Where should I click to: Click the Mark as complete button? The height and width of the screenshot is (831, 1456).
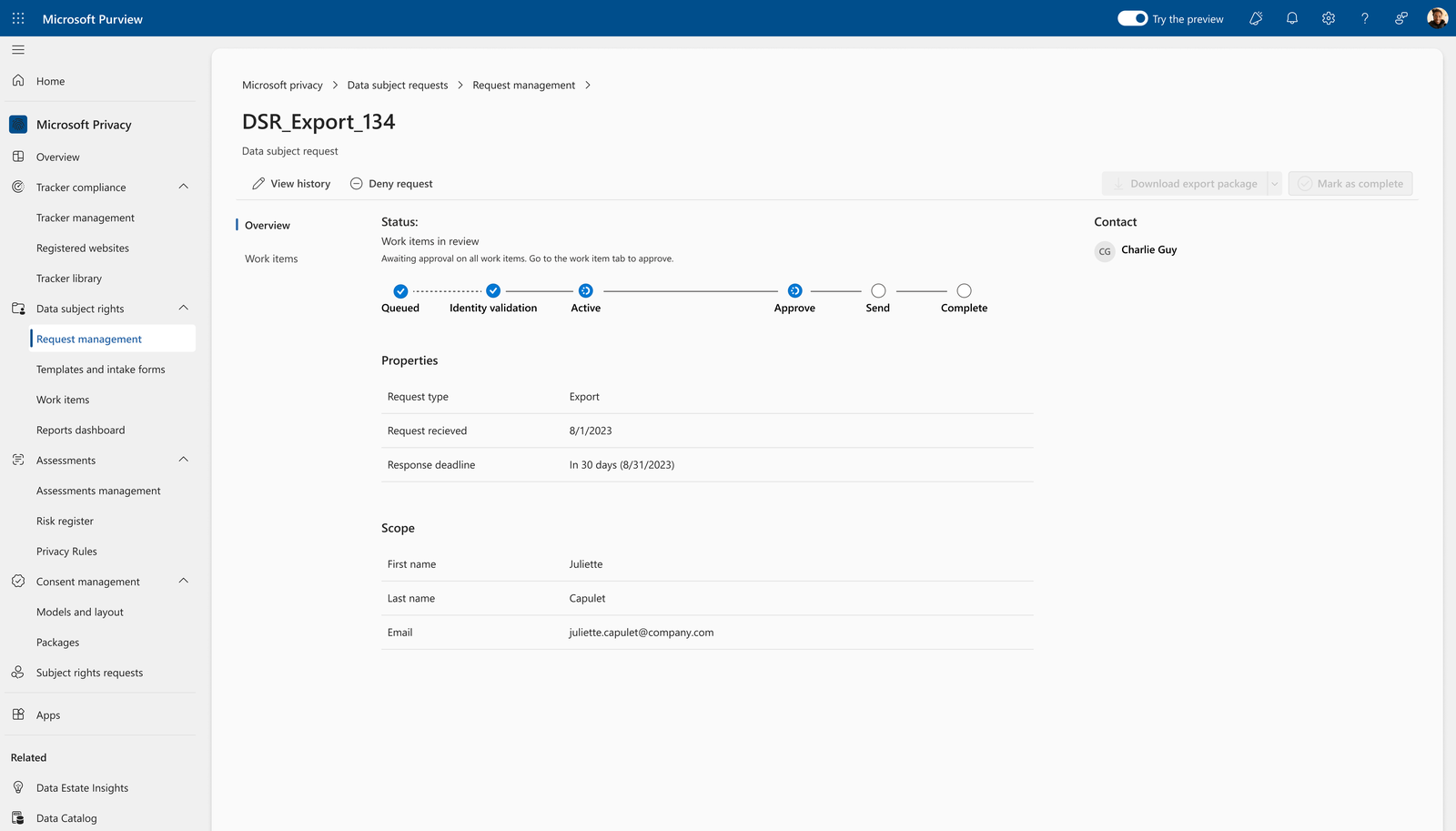1350,184
